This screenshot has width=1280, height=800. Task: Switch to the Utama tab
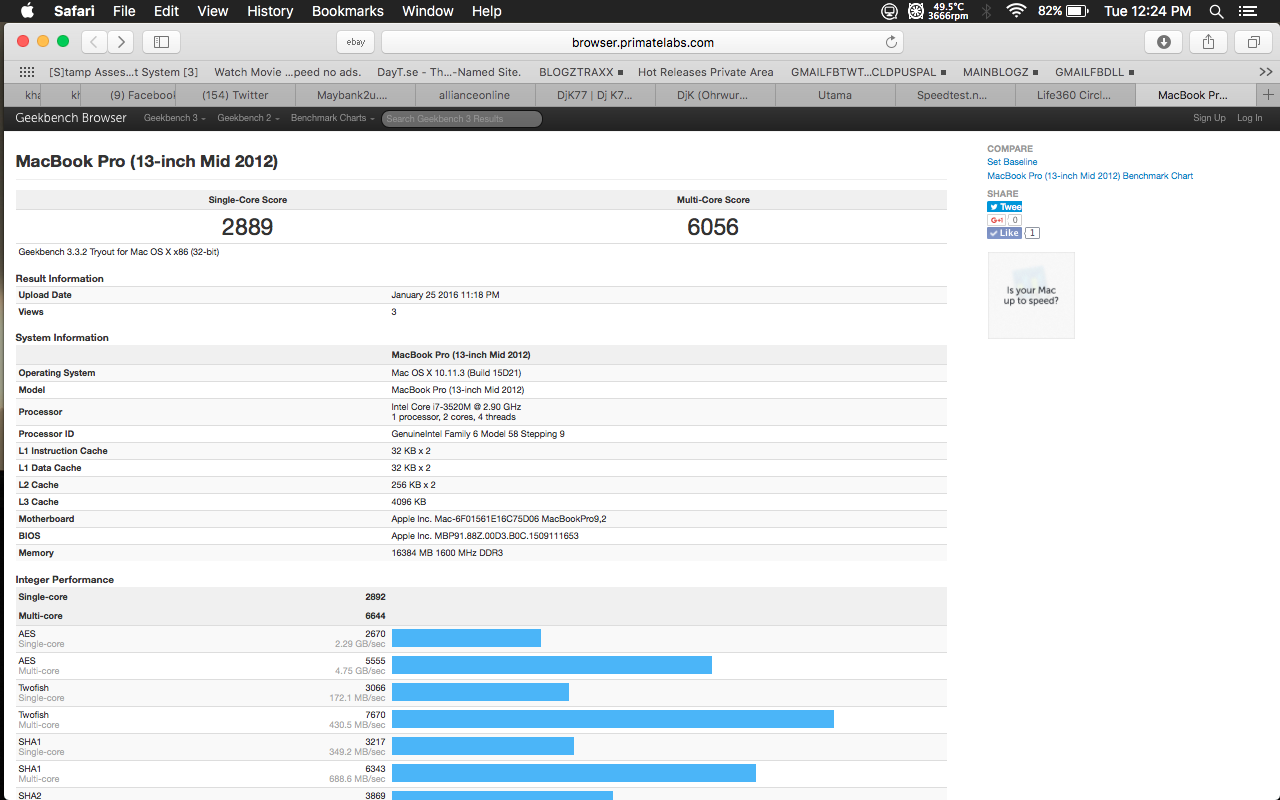835,95
